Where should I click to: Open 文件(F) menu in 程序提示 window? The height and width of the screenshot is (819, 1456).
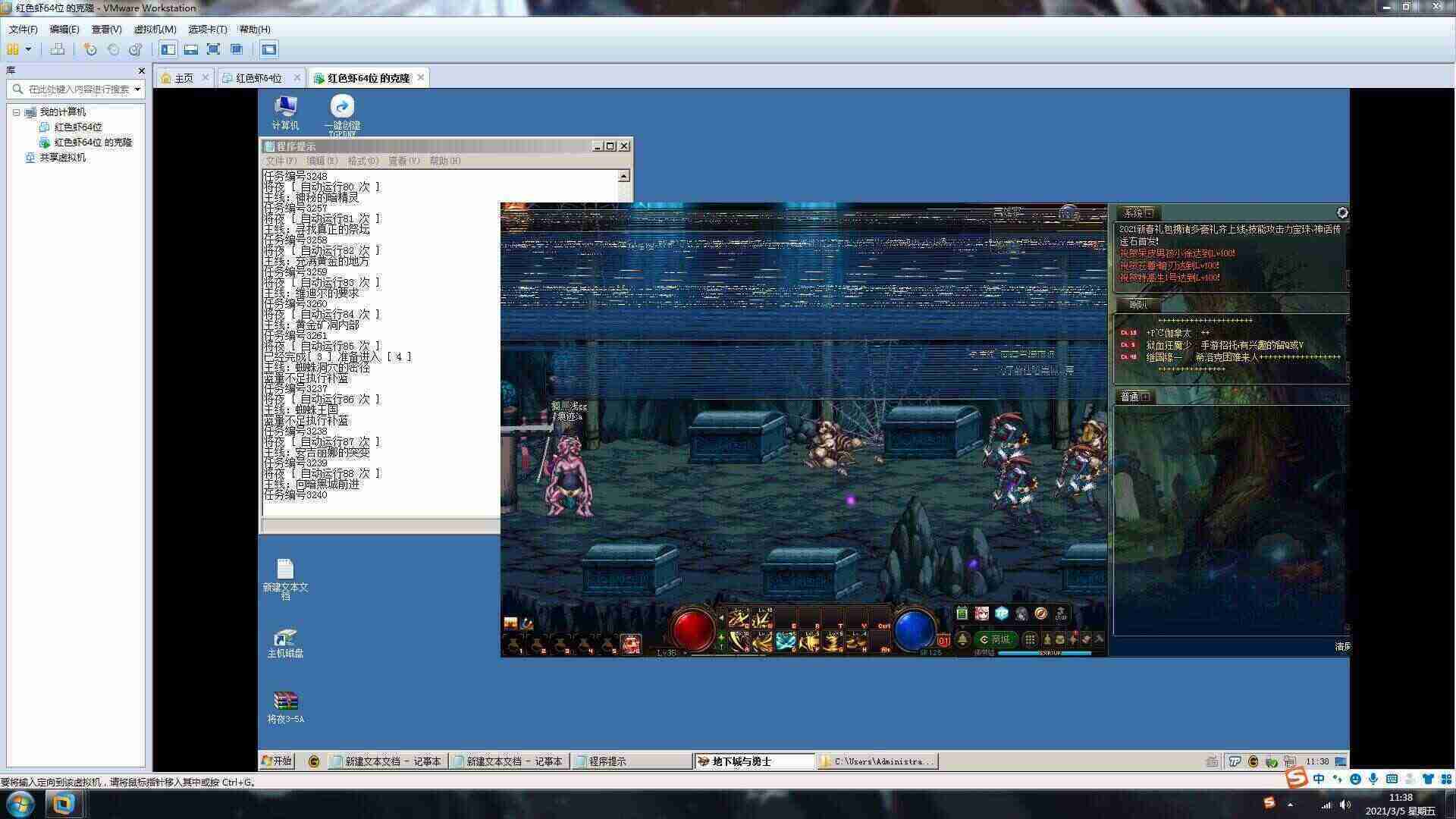click(281, 161)
